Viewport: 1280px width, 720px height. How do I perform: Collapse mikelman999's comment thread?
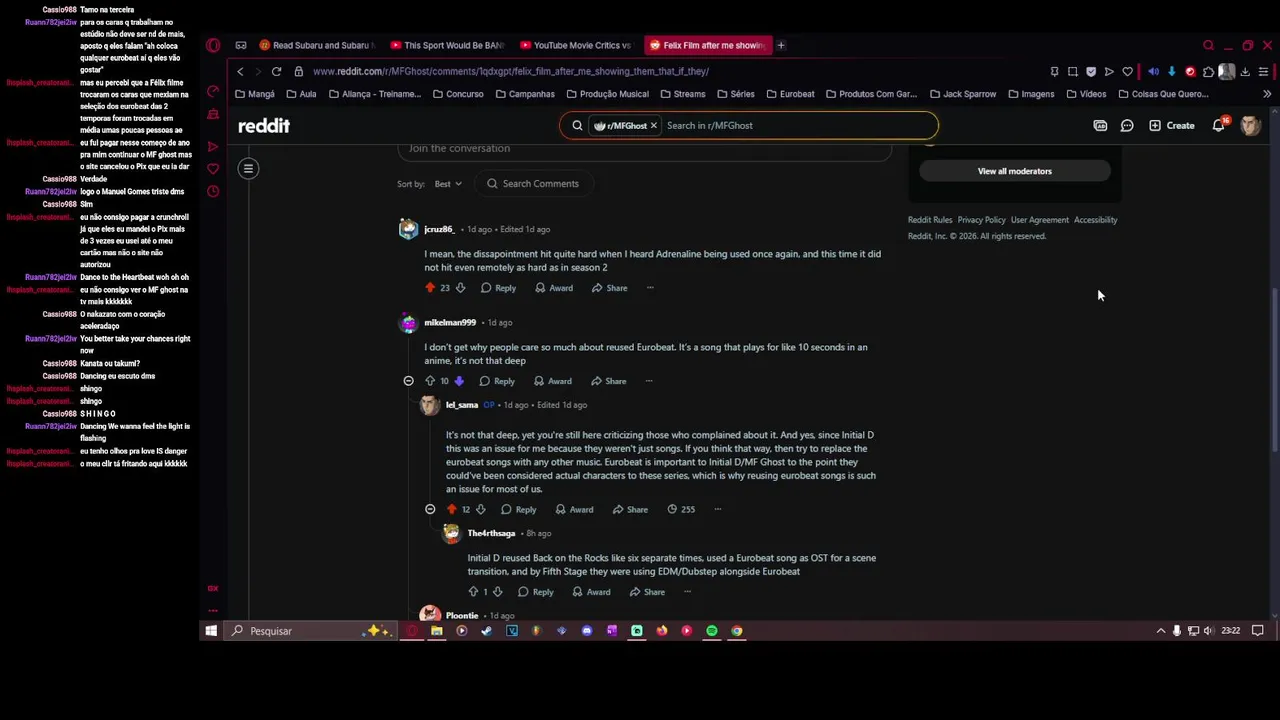click(408, 381)
